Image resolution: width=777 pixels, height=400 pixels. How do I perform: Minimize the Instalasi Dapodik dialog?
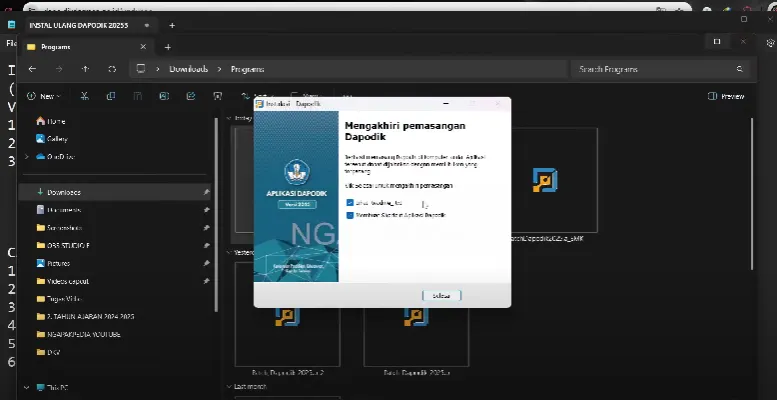pyautogui.click(x=446, y=104)
